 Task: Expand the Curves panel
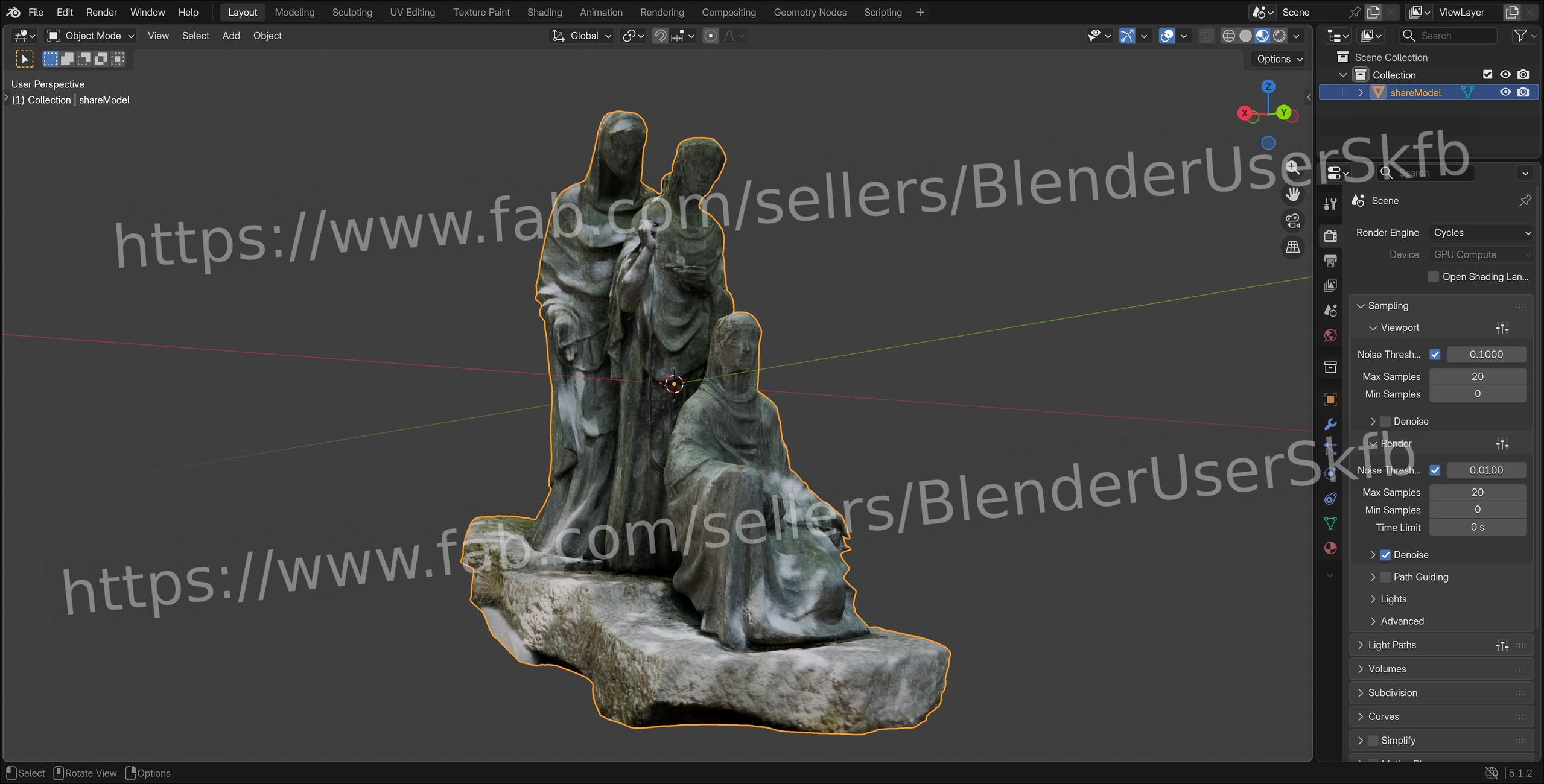[1361, 716]
